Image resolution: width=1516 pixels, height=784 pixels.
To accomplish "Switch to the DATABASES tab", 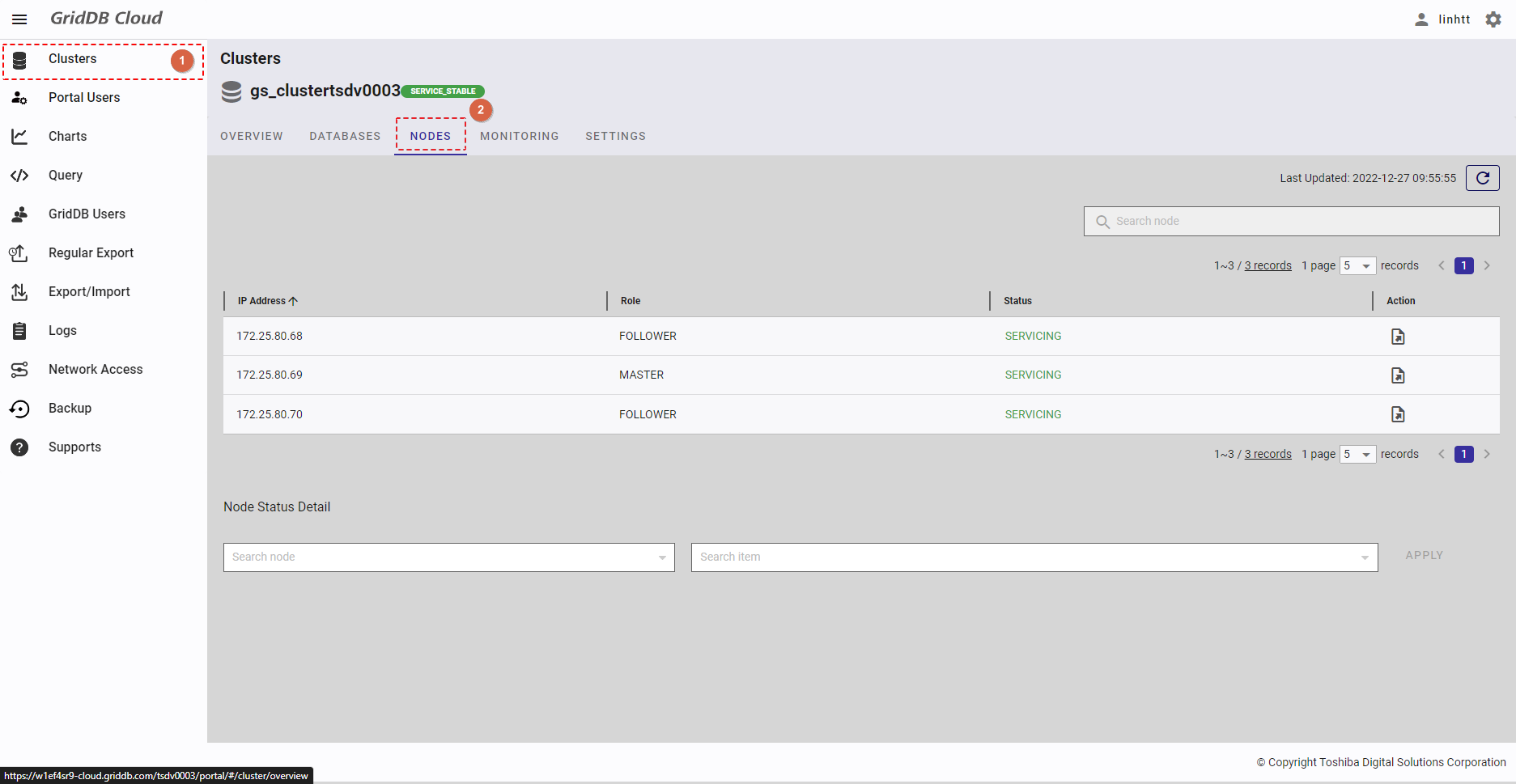I will coord(345,136).
